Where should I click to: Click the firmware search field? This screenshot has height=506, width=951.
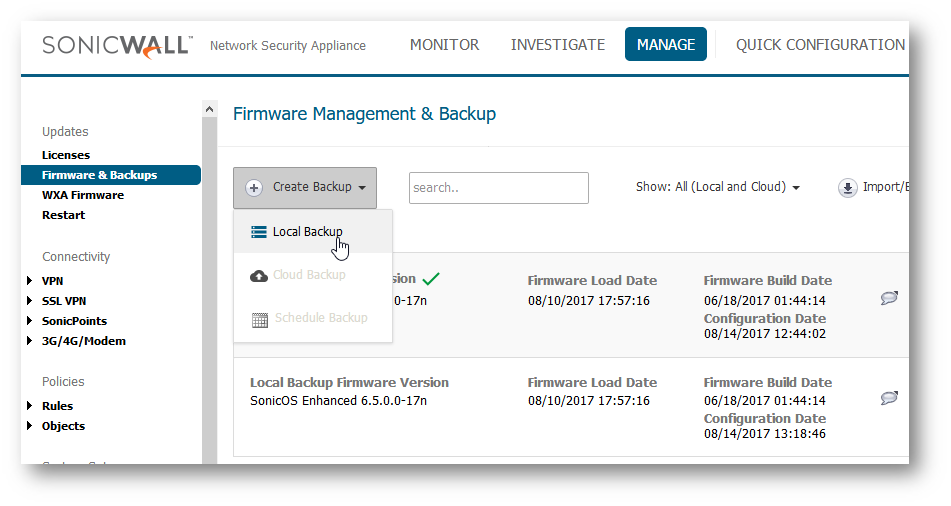pos(498,188)
